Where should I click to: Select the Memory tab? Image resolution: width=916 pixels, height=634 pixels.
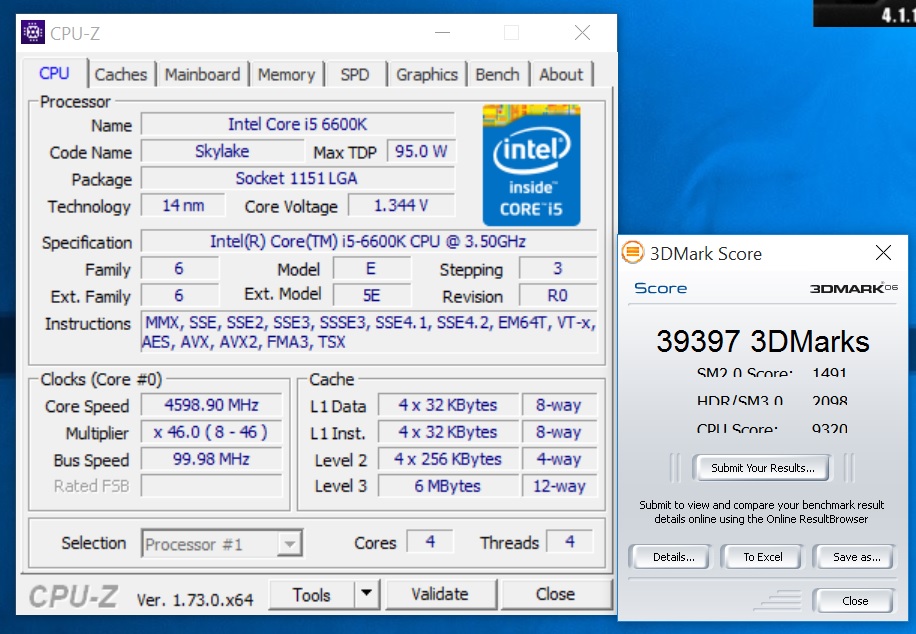click(286, 75)
